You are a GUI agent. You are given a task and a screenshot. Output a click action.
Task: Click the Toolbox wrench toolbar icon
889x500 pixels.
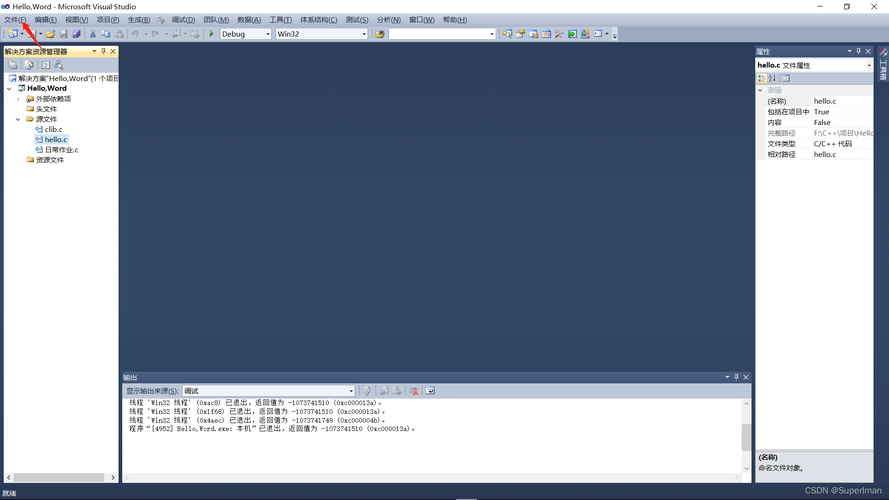[x=559, y=34]
